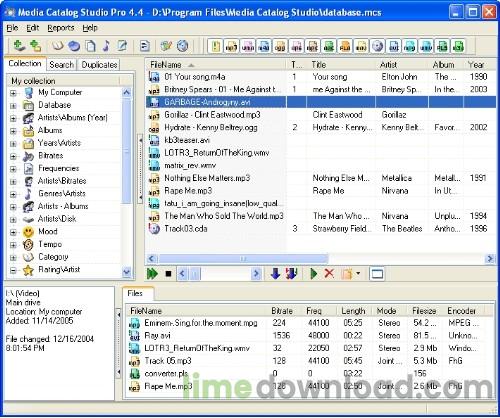Viewport: 500px width, 418px height.
Task: Expand the Database tree node
Action: click(13, 106)
